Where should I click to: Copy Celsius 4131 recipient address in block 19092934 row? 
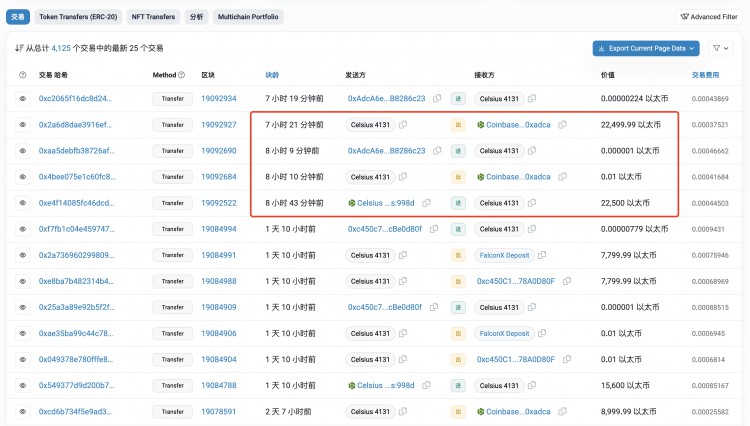532,98
